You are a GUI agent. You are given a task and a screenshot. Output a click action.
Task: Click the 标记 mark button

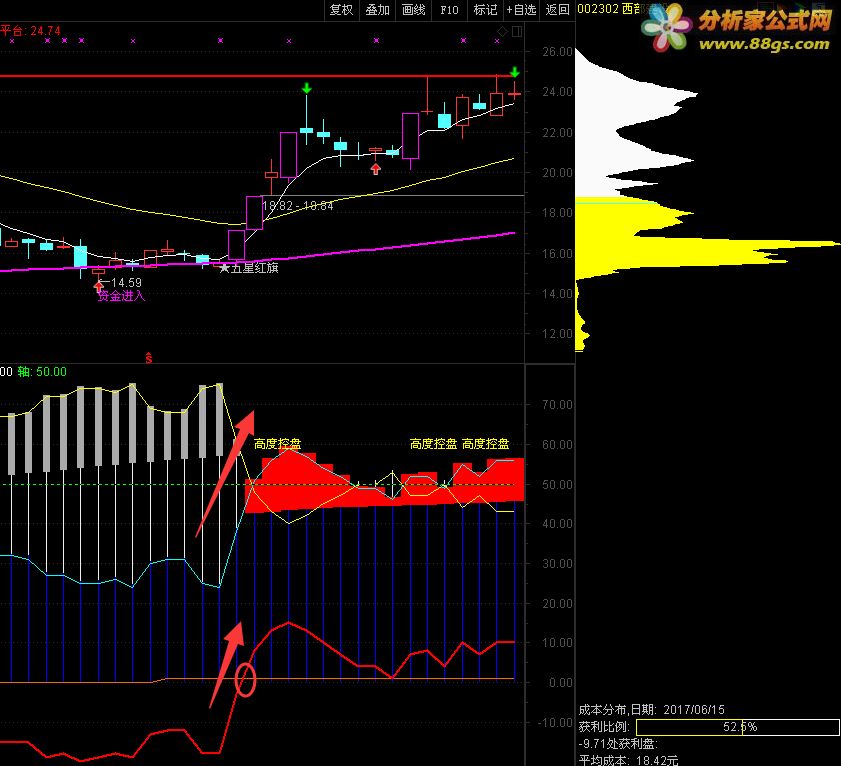[485, 10]
